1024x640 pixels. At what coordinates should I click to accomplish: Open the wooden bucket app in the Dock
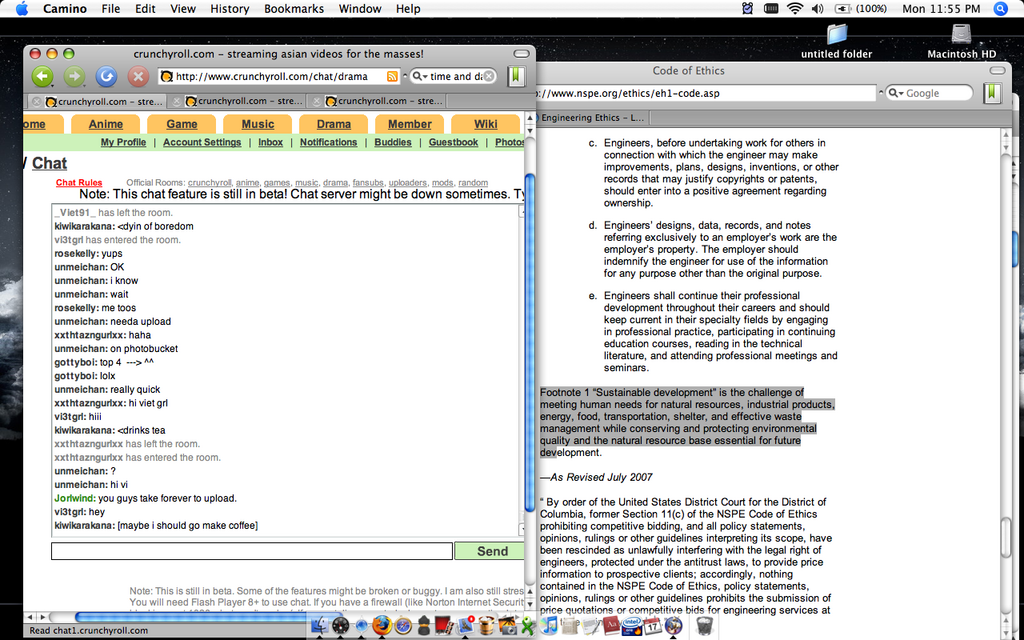tap(487, 625)
